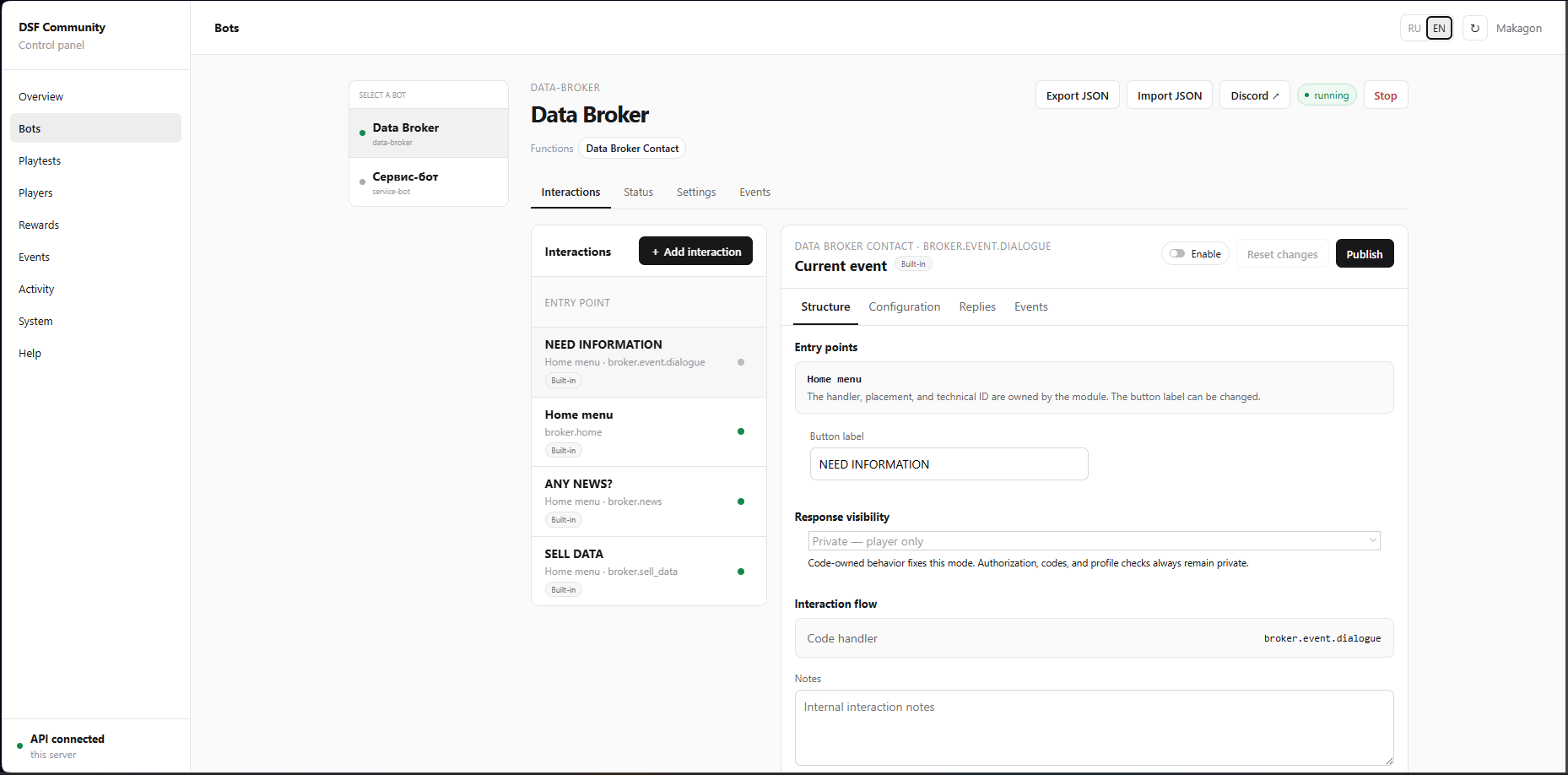The width and height of the screenshot is (1568, 775).
Task: Open the Replies tab
Action: pyautogui.click(x=976, y=306)
